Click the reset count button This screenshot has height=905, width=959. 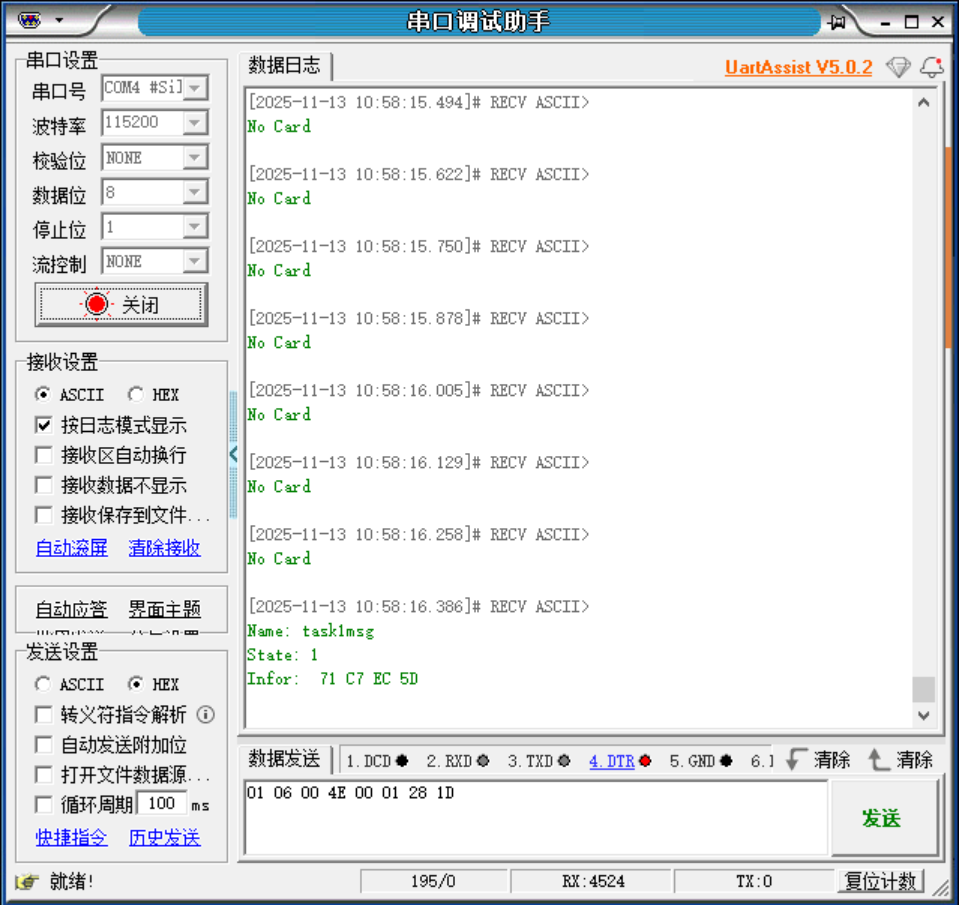coord(880,881)
